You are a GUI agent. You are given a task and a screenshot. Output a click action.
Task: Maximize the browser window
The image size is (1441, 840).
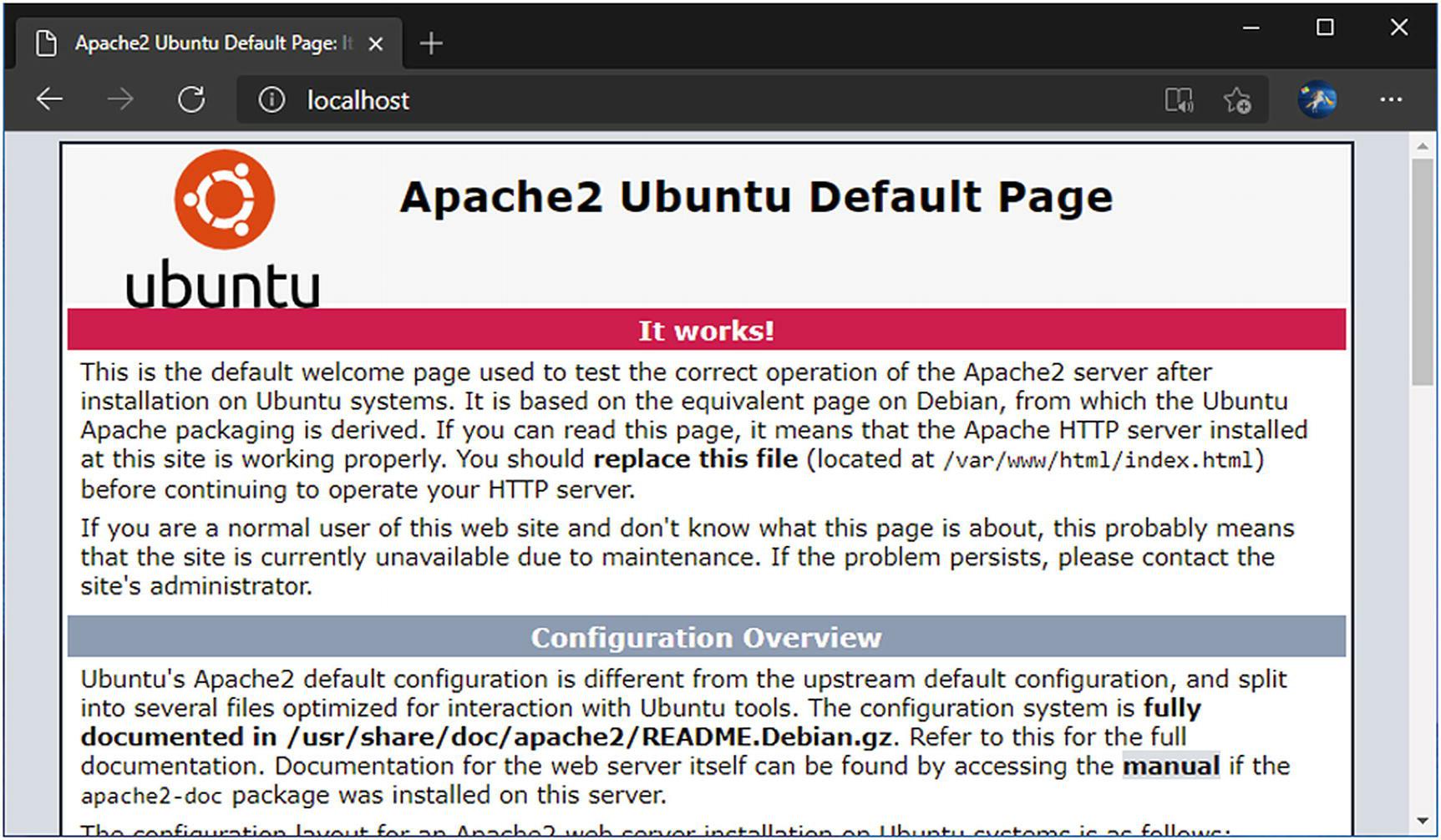[1325, 28]
